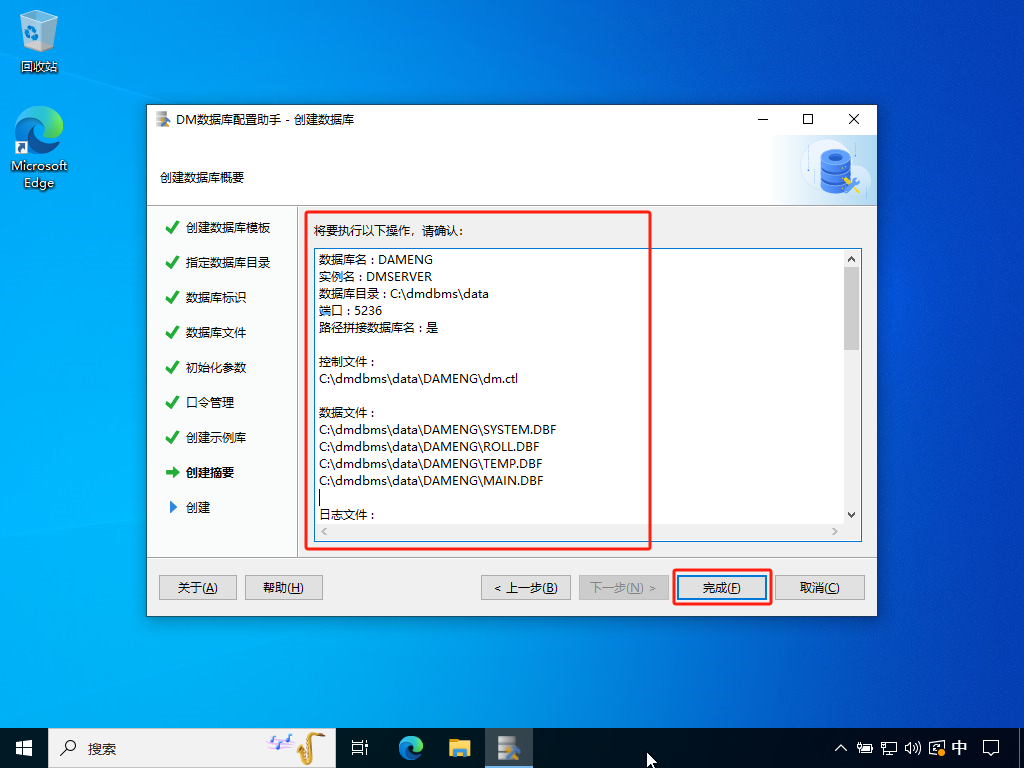Image resolution: width=1024 pixels, height=768 pixels.
Task: Click the 日志文件： heading in summary
Action: click(x=347, y=515)
